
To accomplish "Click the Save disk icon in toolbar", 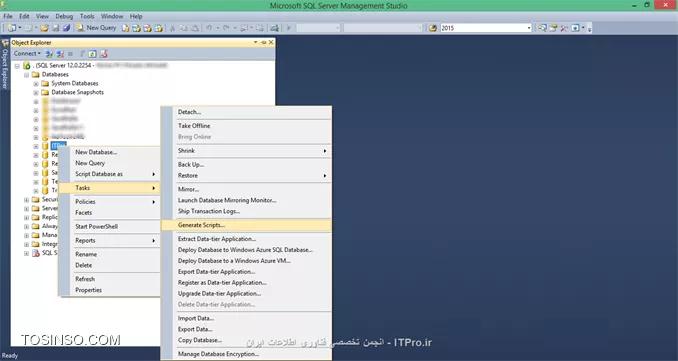I will [x=55, y=28].
